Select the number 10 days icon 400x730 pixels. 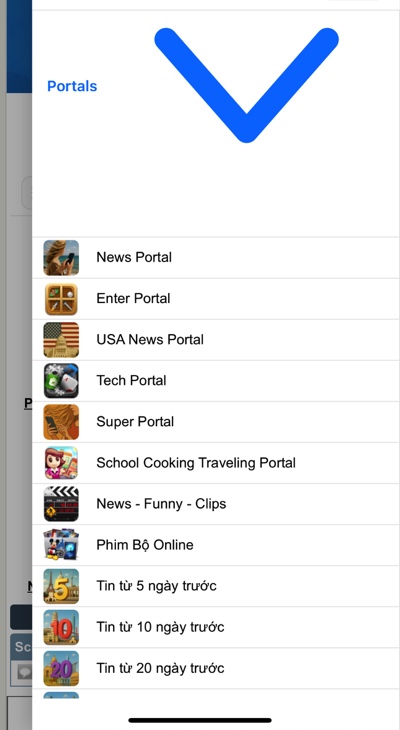coord(61,627)
